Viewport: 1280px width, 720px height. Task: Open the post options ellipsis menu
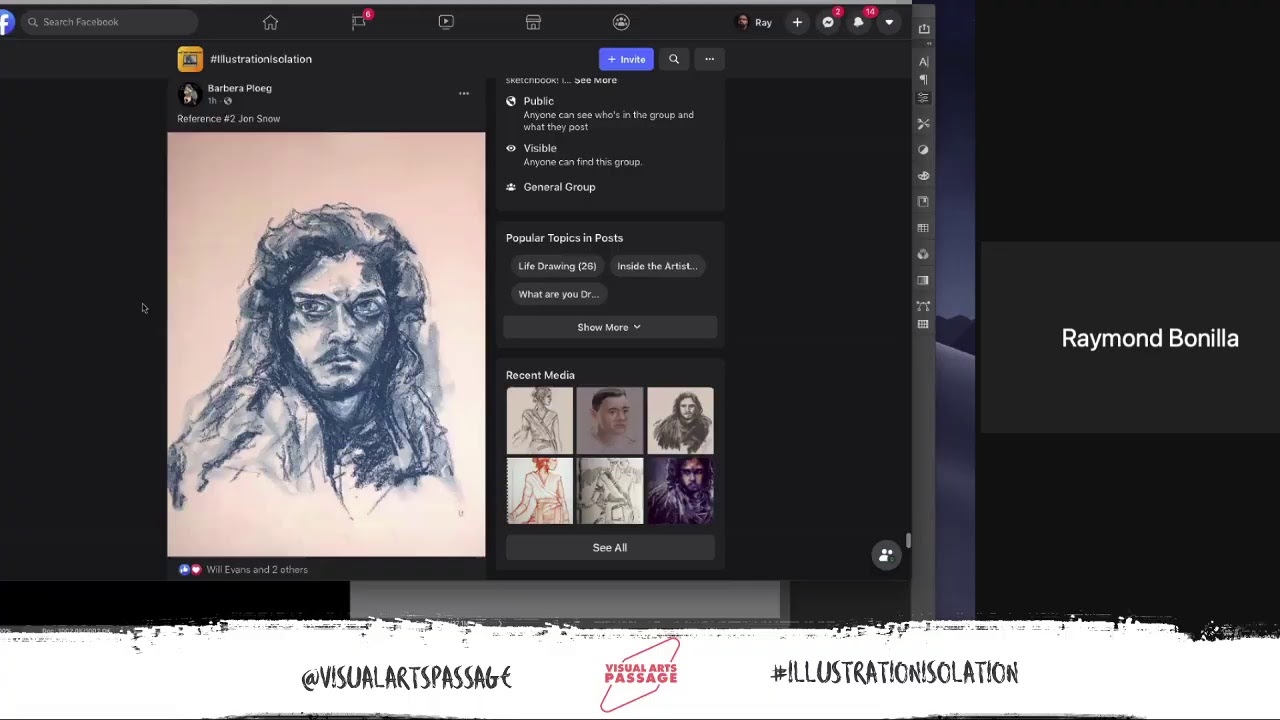pos(464,93)
